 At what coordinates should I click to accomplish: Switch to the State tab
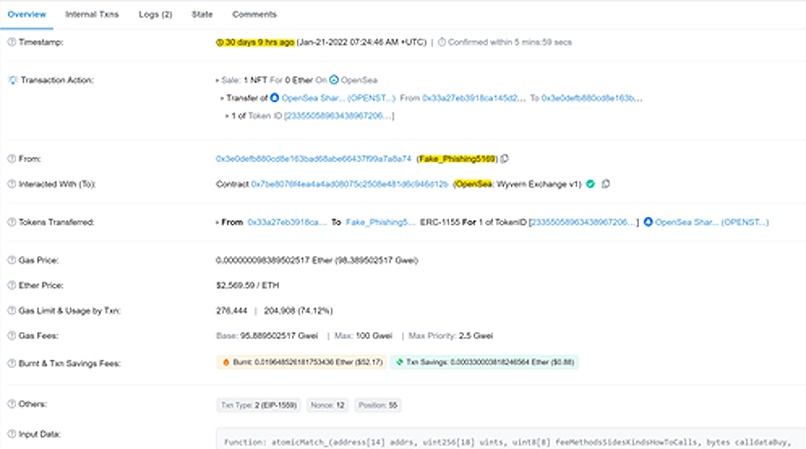[x=202, y=15]
